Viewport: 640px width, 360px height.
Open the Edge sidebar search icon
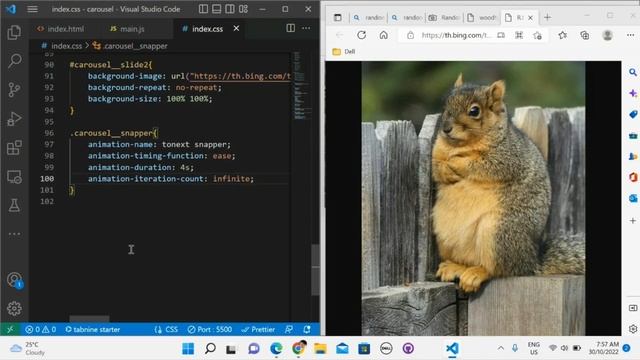(x=633, y=72)
